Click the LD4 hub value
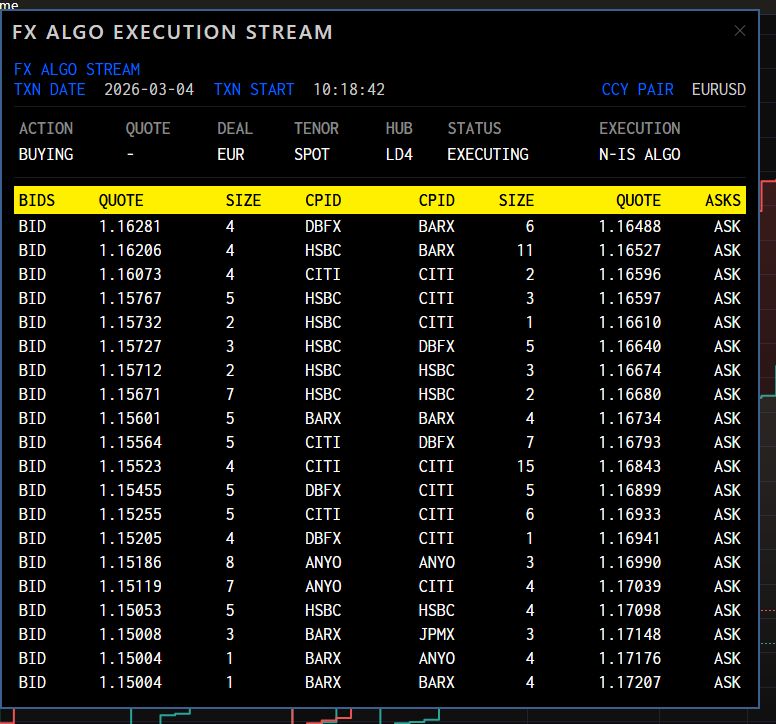The height and width of the screenshot is (724, 776). click(x=399, y=155)
